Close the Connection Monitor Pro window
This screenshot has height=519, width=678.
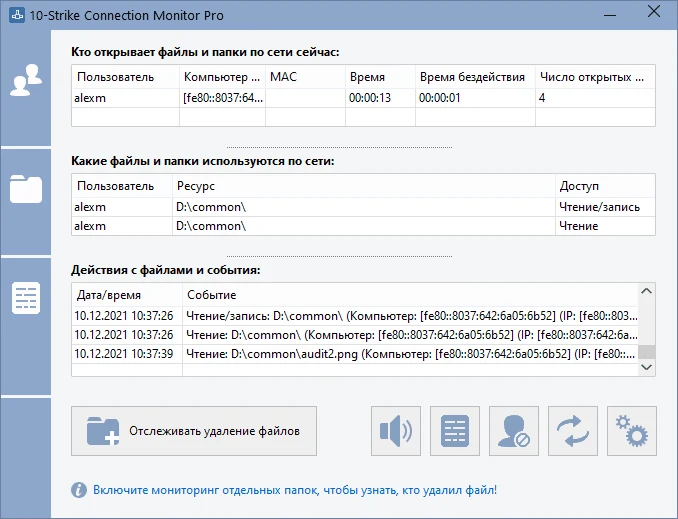[654, 12]
